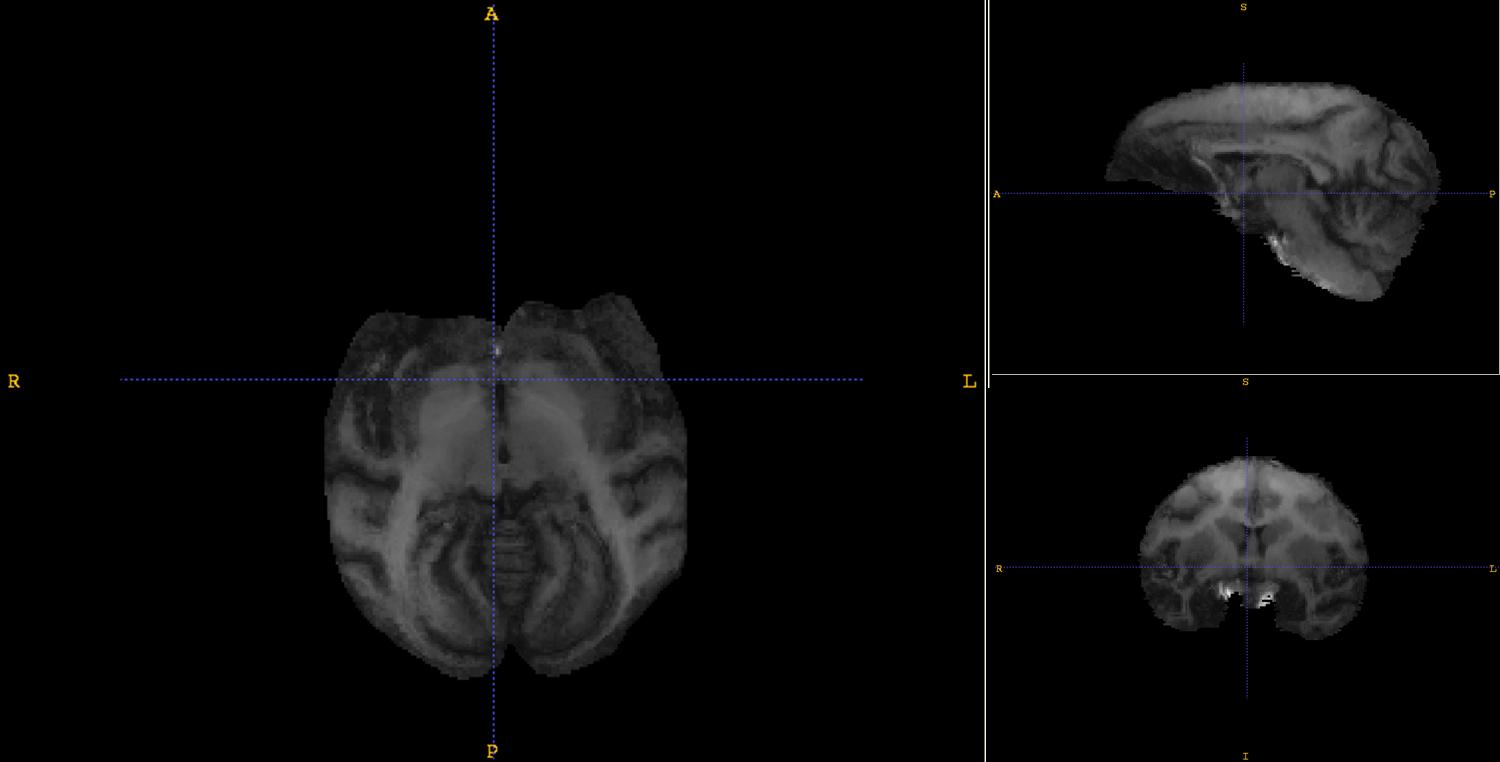This screenshot has width=1500, height=762.
Task: Click the inferior 'I' label in coronal view
Action: 1245,756
